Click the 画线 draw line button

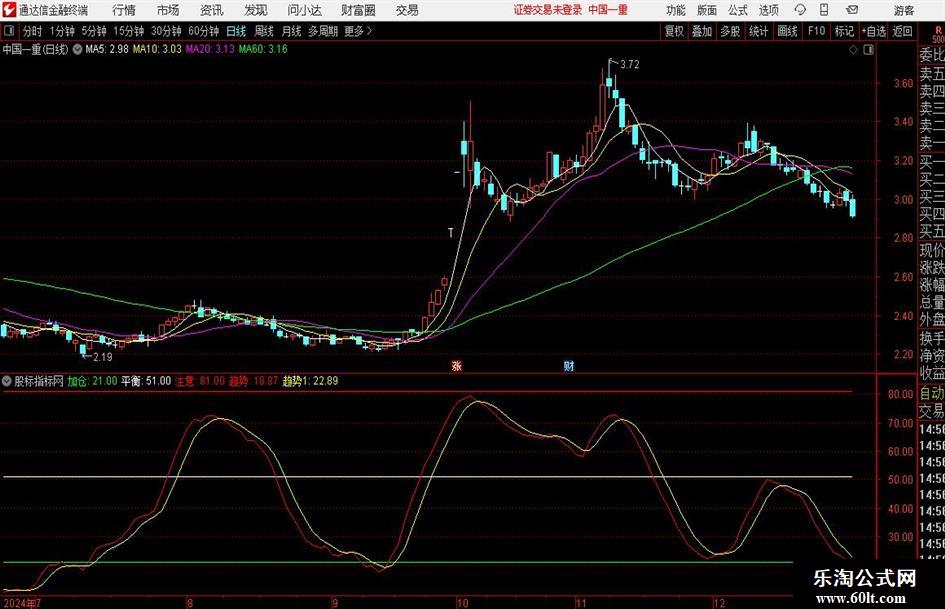787,31
